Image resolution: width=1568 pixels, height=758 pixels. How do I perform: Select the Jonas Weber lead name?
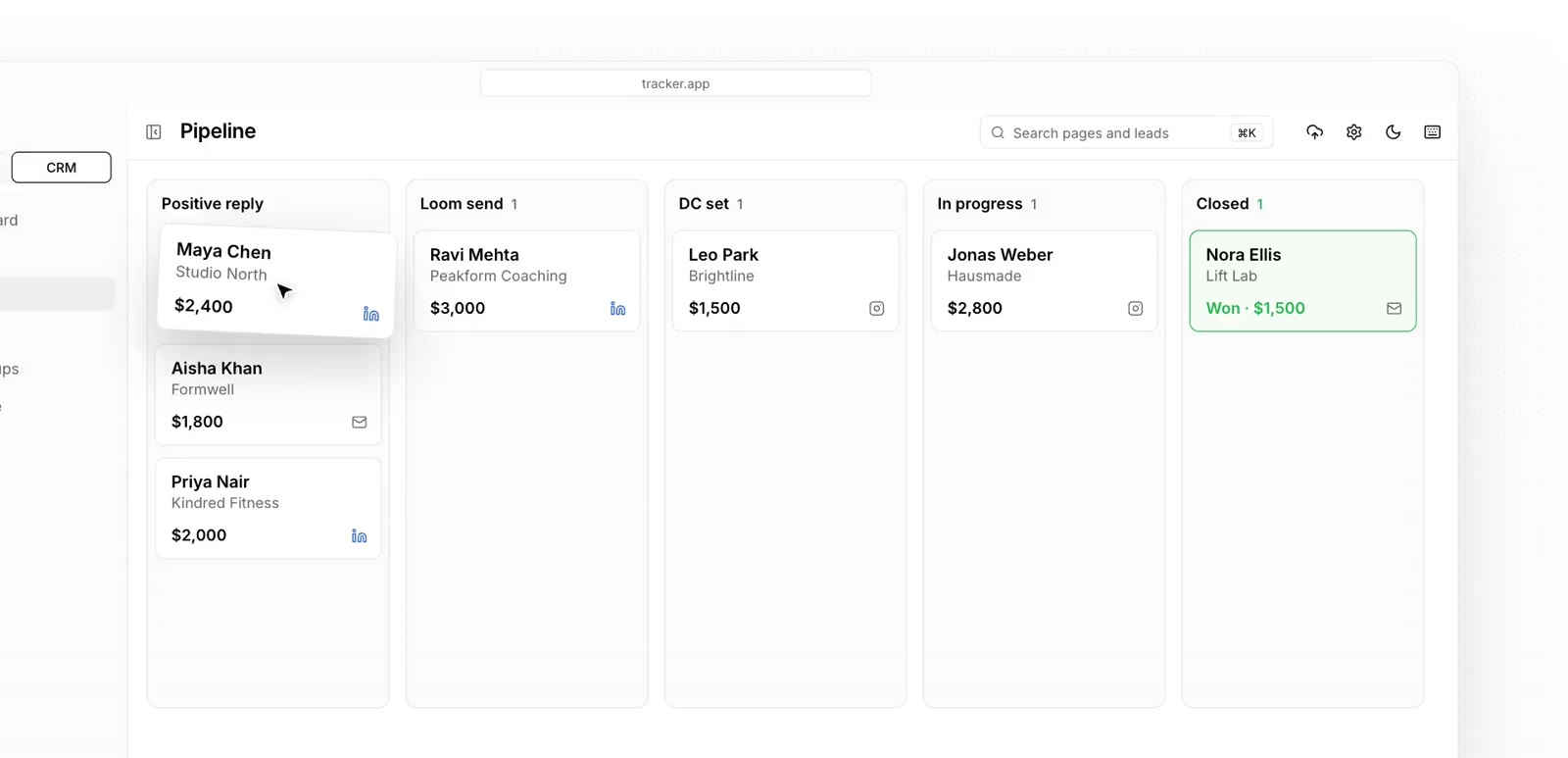(x=1000, y=255)
